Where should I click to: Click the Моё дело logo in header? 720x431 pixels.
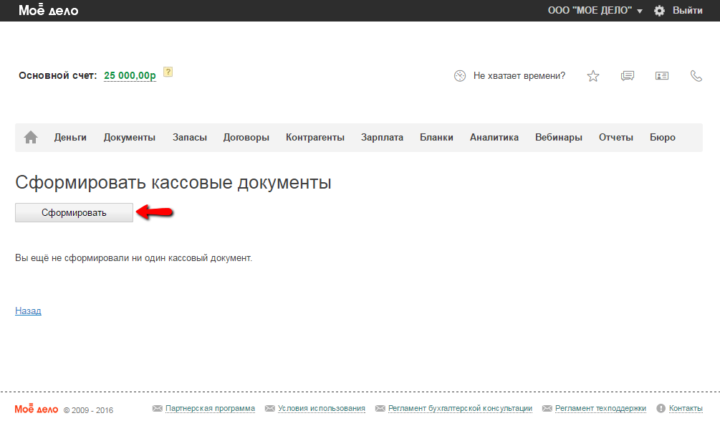(48, 10)
